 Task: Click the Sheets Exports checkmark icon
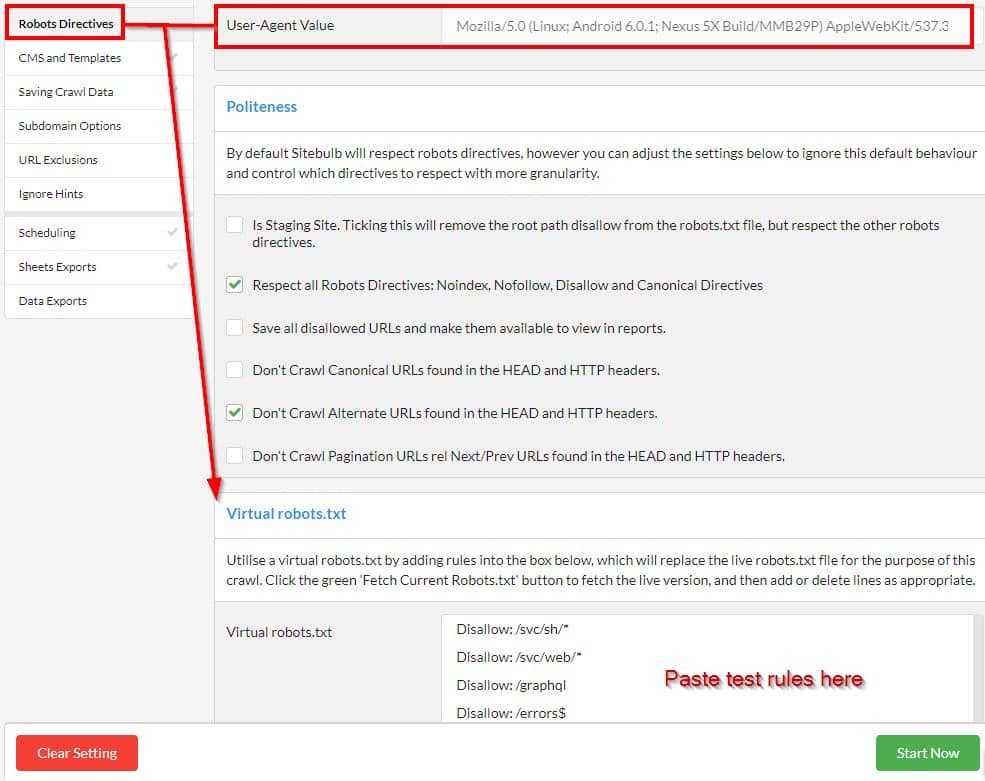[x=172, y=266]
